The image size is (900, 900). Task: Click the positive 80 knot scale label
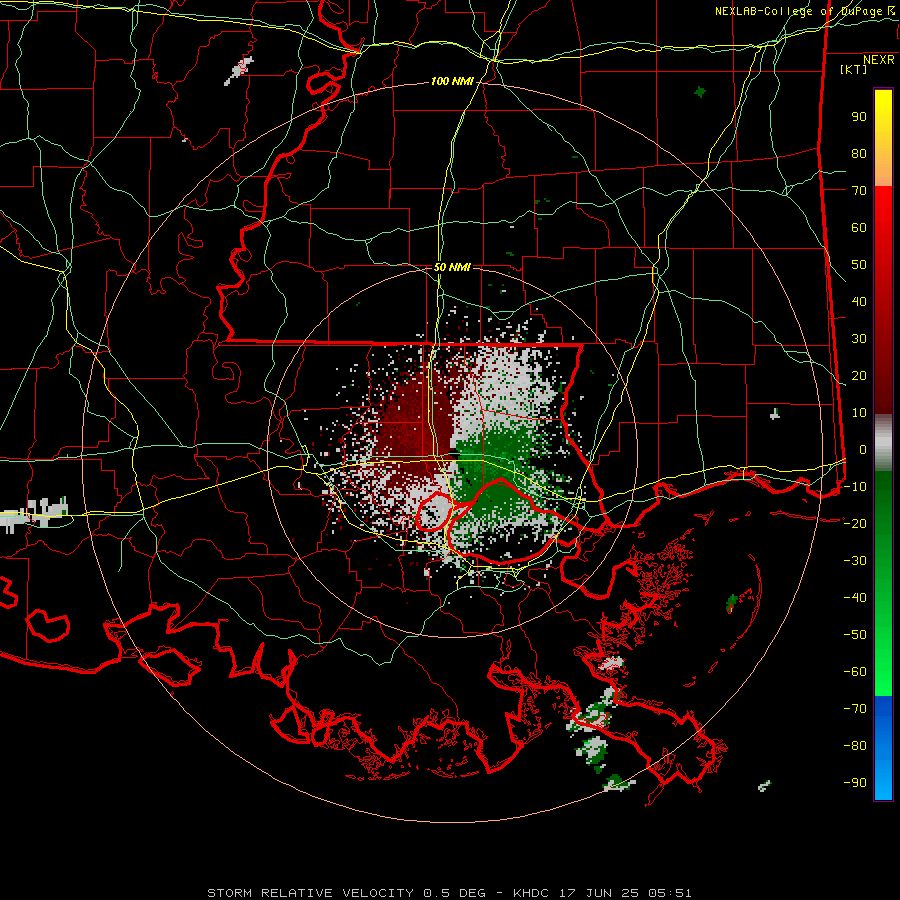click(859, 154)
